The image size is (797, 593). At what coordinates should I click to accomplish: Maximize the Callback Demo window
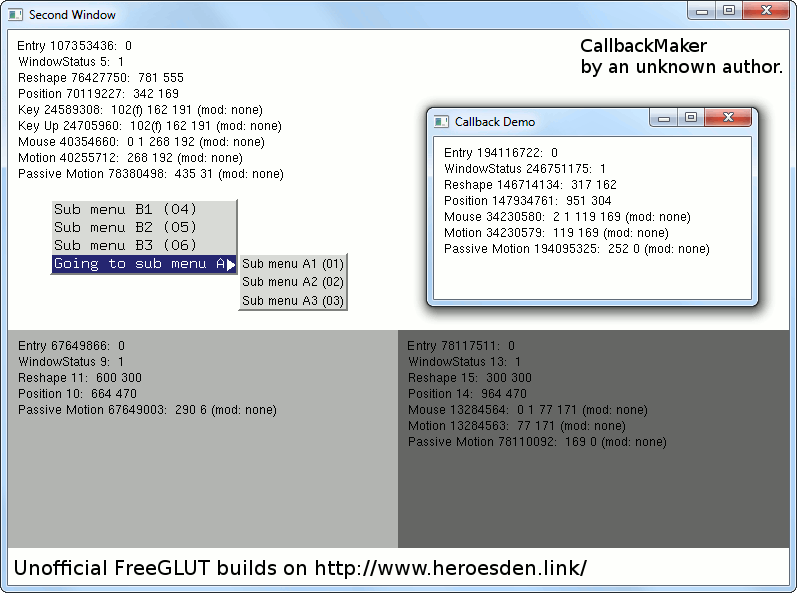pos(690,118)
